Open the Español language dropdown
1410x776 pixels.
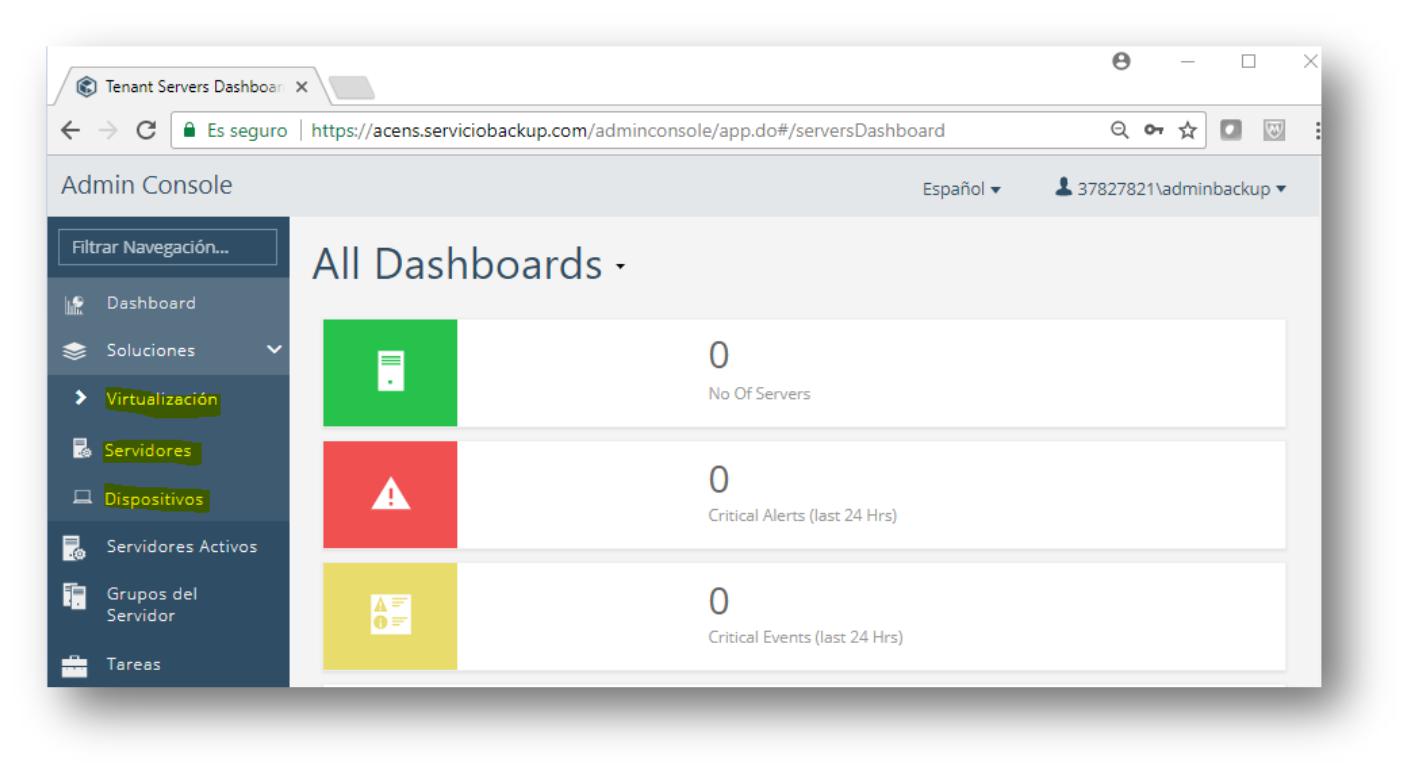[962, 189]
